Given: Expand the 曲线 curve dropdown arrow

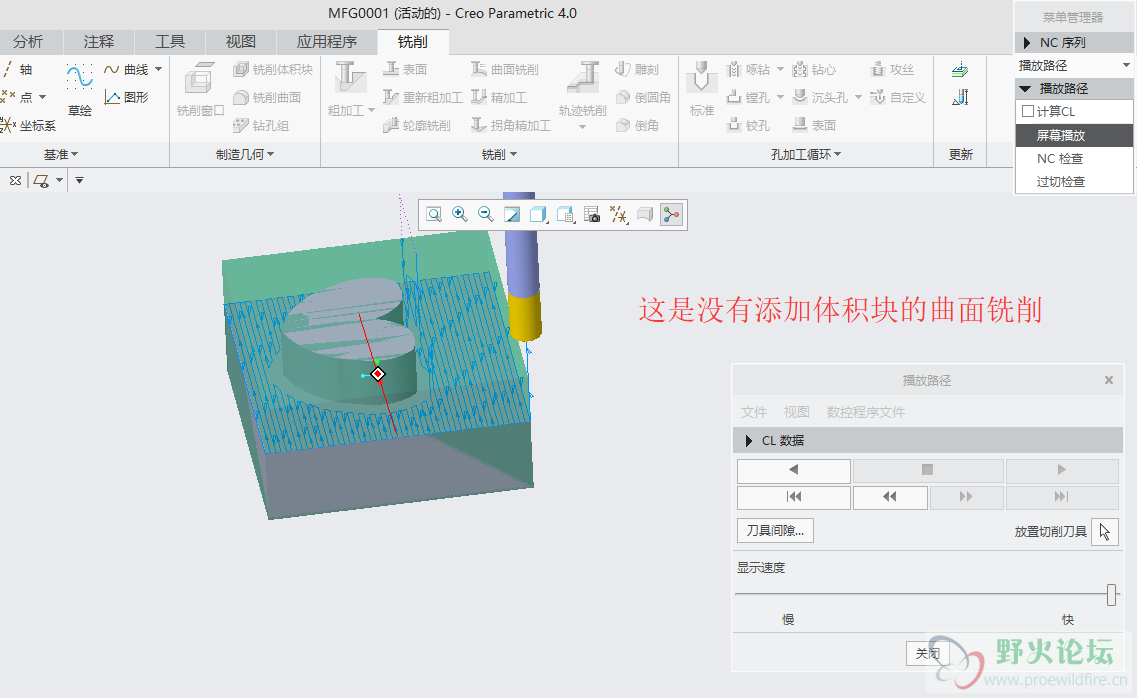Looking at the screenshot, I should point(159,70).
